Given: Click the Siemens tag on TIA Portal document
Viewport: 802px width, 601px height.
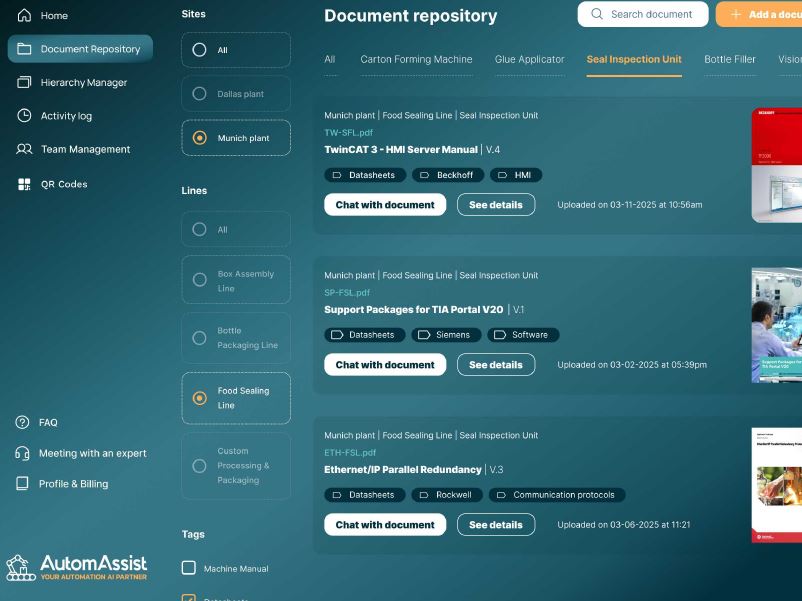Looking at the screenshot, I should click(x=446, y=335).
